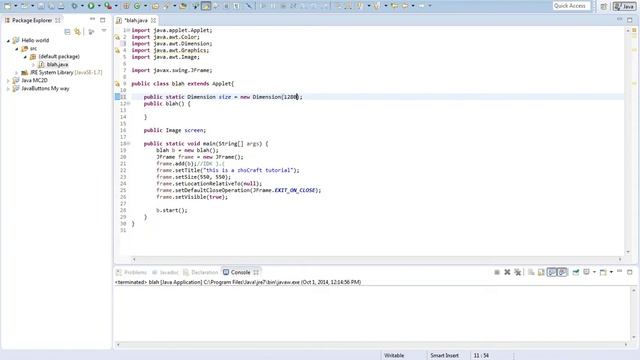Open Run configurations dropdown arrow

point(99,6)
